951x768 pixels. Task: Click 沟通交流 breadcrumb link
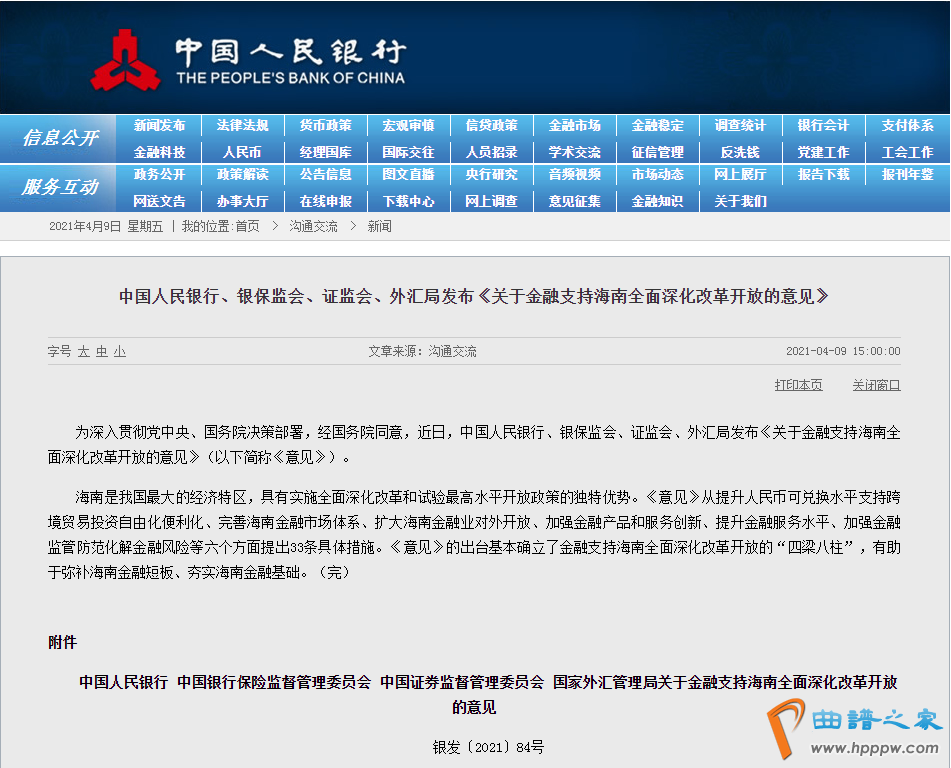point(313,227)
